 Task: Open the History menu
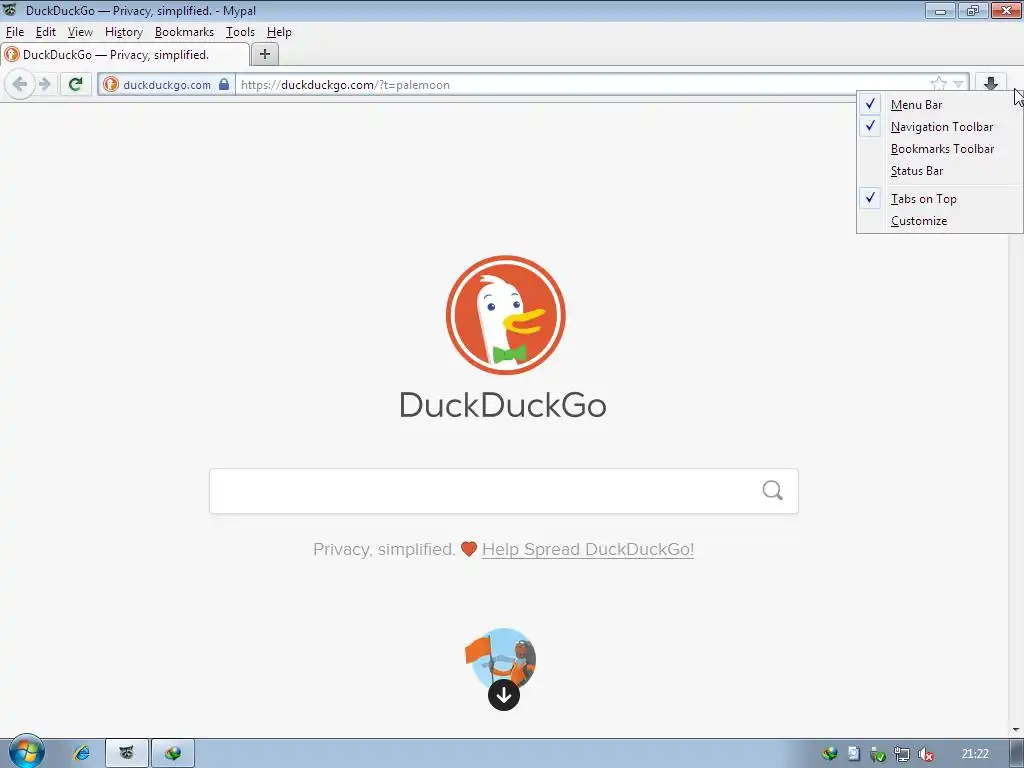123,32
